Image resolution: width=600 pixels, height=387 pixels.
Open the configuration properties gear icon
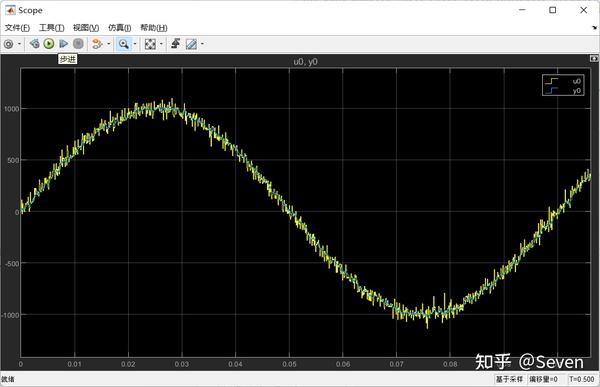pyautogui.click(x=8, y=44)
